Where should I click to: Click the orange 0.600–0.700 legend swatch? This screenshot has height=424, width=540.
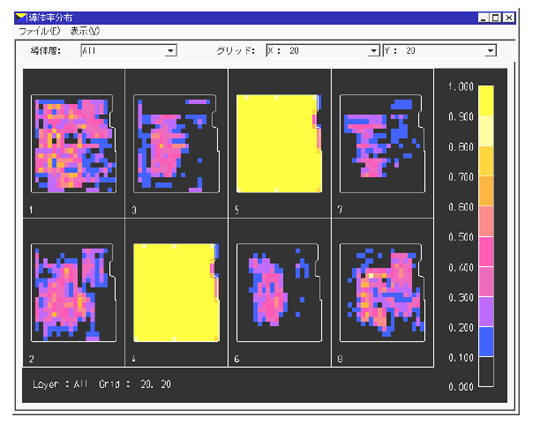[x=486, y=191]
